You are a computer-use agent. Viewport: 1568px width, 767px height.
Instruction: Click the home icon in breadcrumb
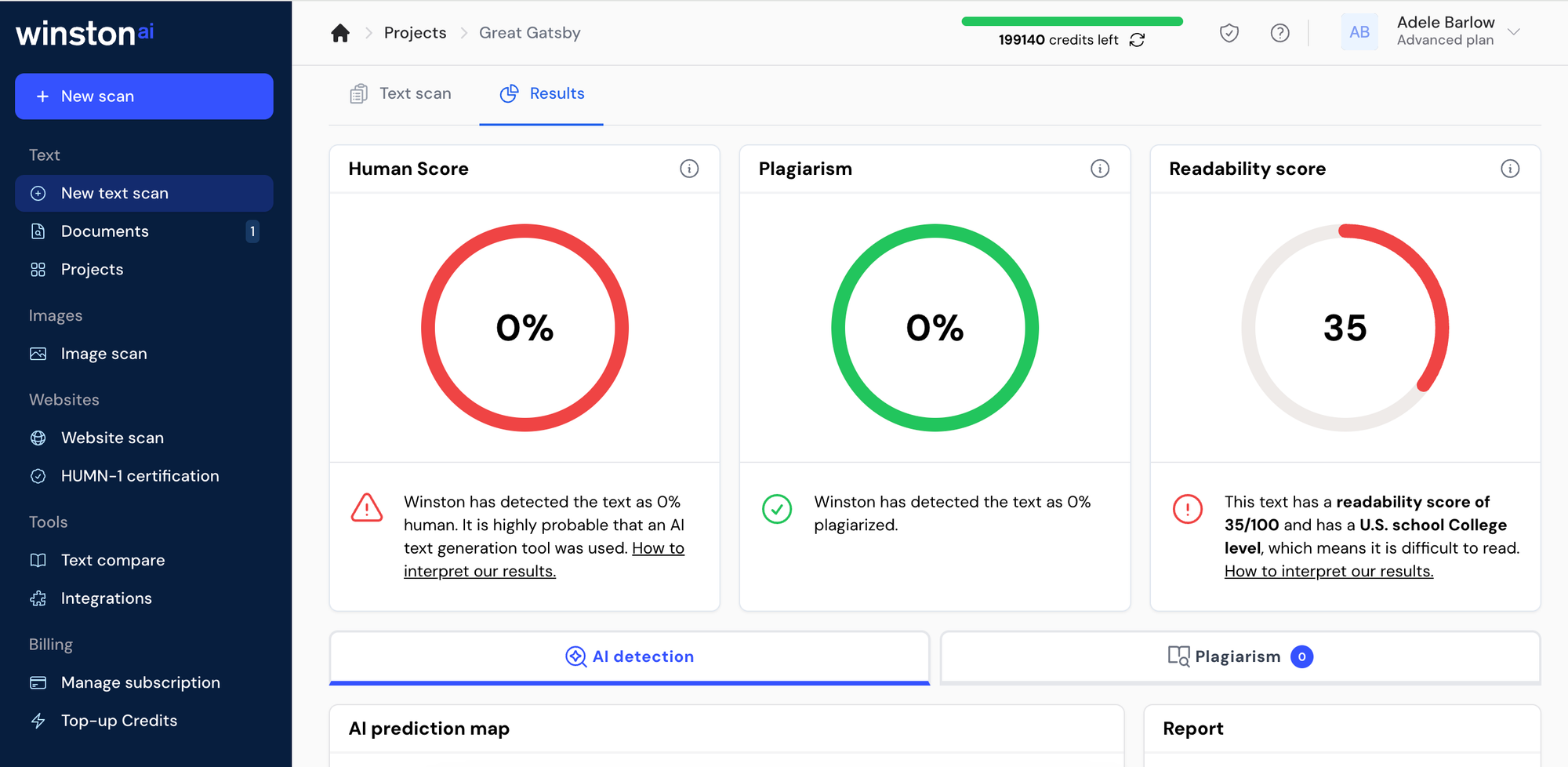click(340, 33)
